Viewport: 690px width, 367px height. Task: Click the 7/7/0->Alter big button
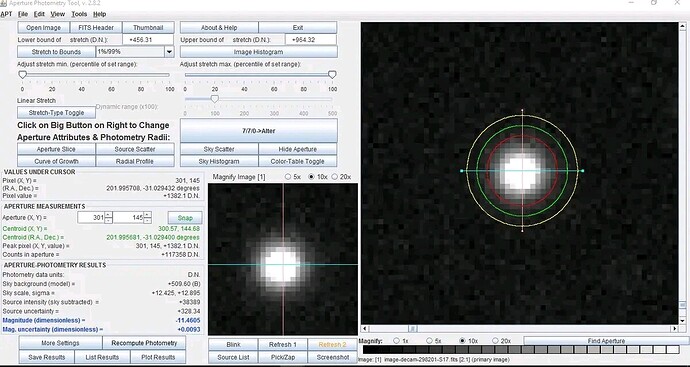(x=259, y=131)
